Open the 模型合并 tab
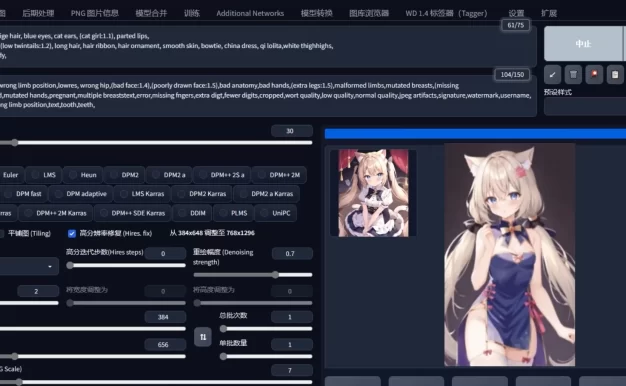 tap(151, 13)
